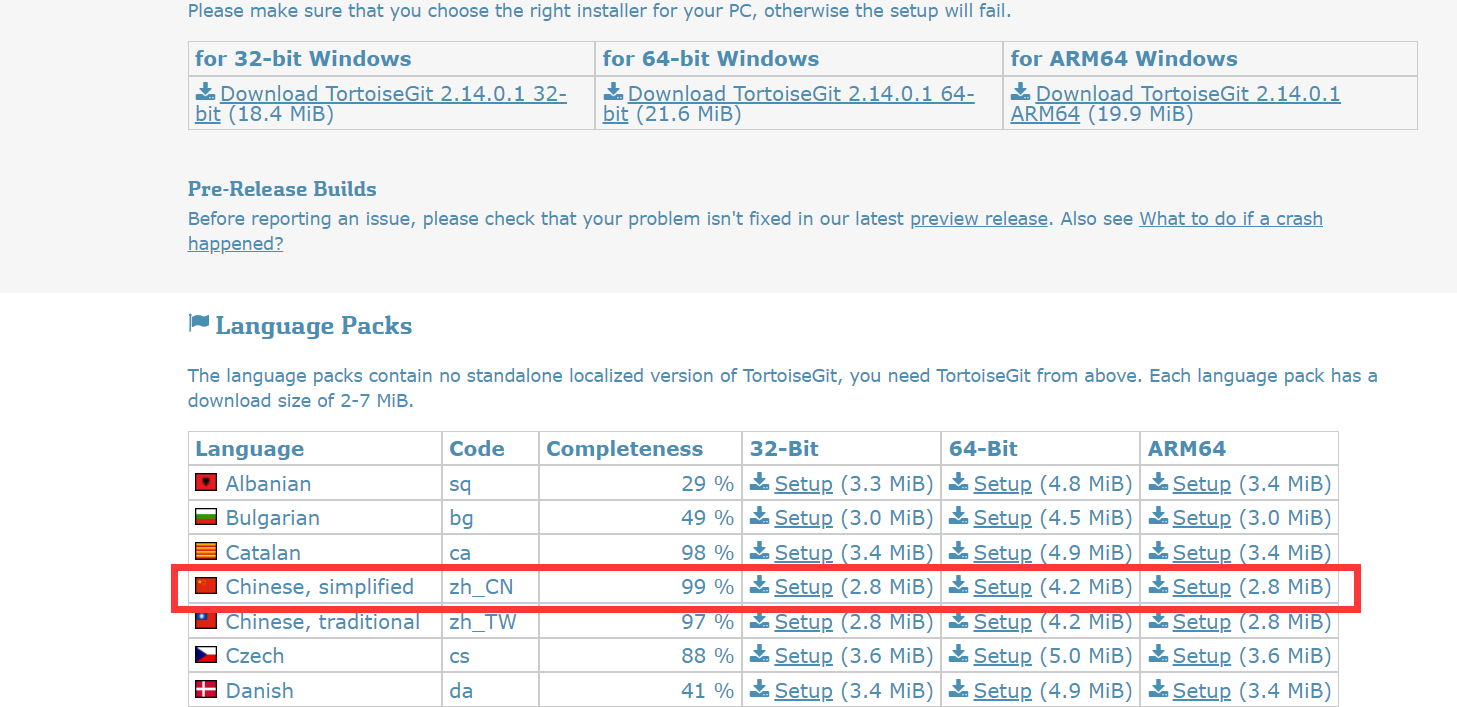Open 'What to do if a crash happened?' link

1230,219
